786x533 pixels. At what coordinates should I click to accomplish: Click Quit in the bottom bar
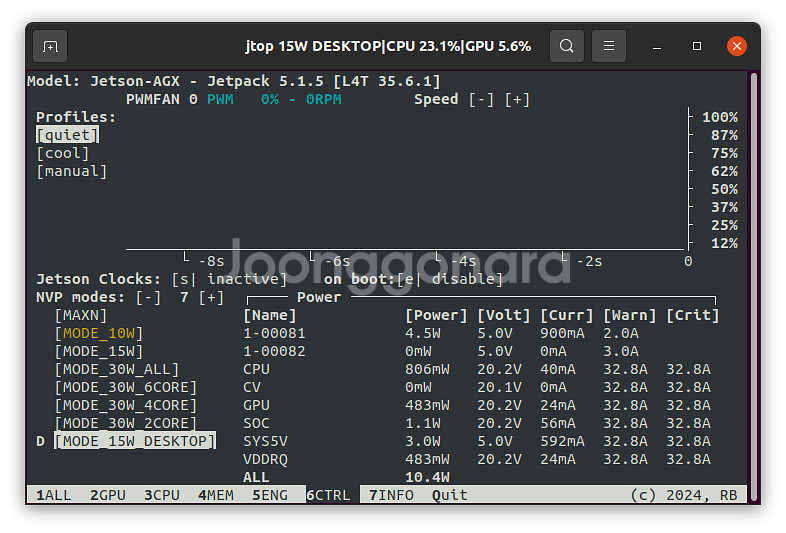[450, 495]
